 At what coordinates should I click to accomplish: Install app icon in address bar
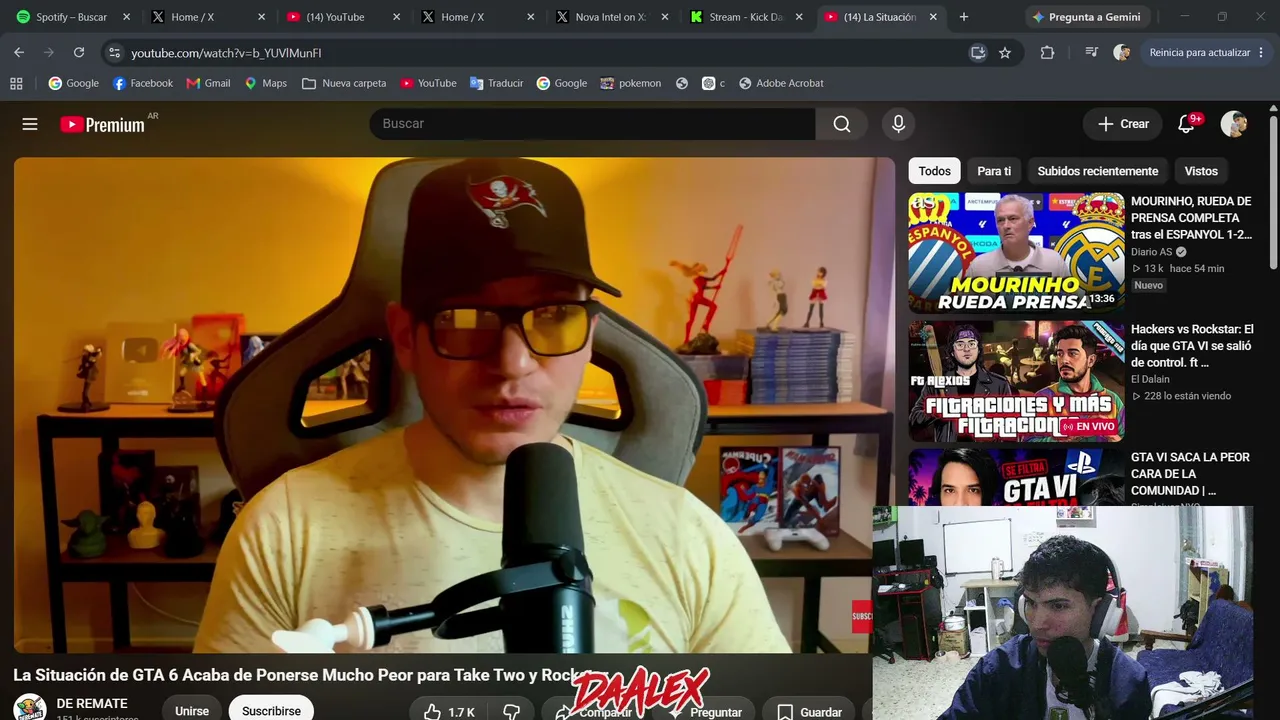978,52
